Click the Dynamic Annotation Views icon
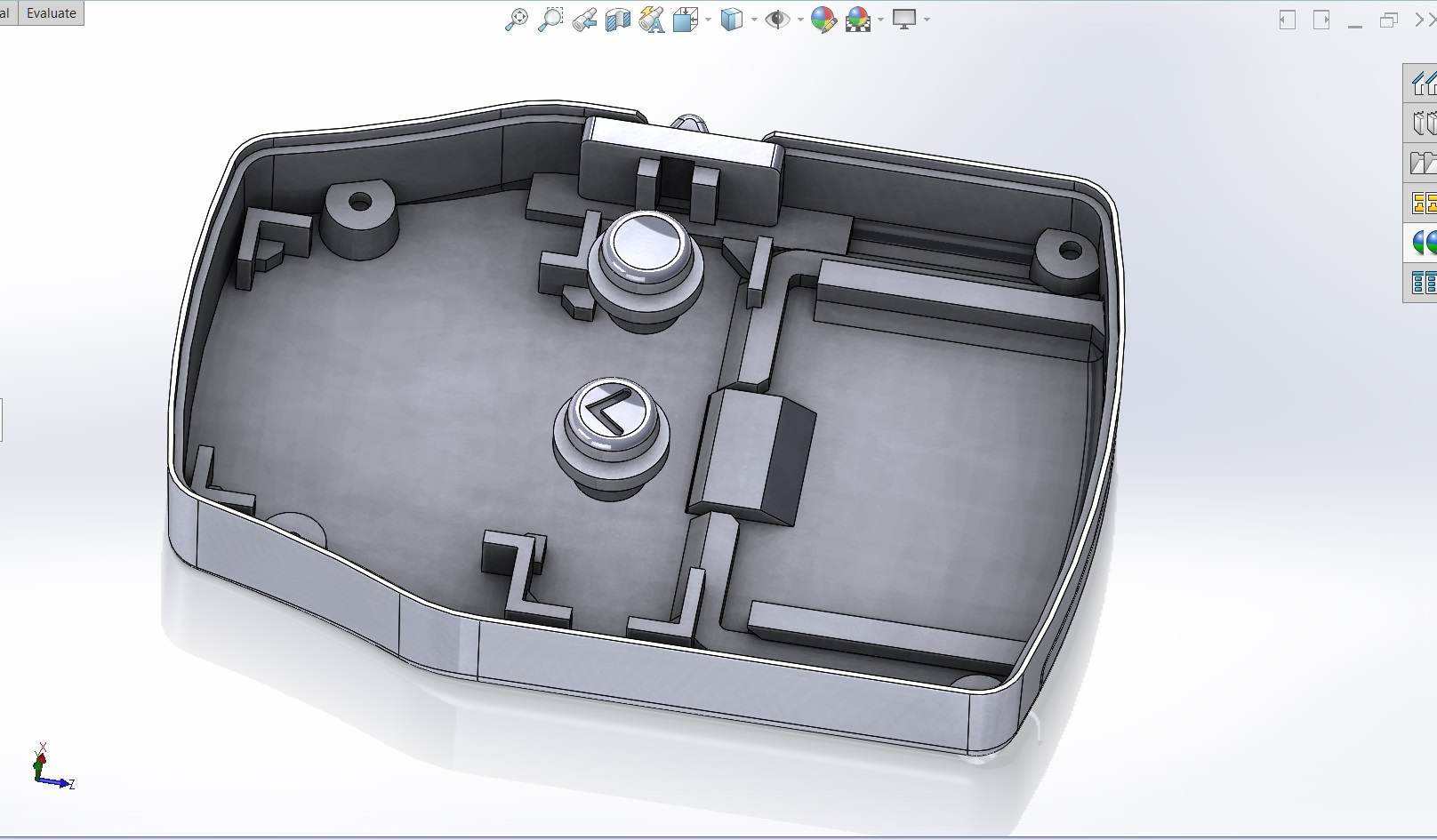Viewport: 1437px width, 840px height. [x=652, y=20]
